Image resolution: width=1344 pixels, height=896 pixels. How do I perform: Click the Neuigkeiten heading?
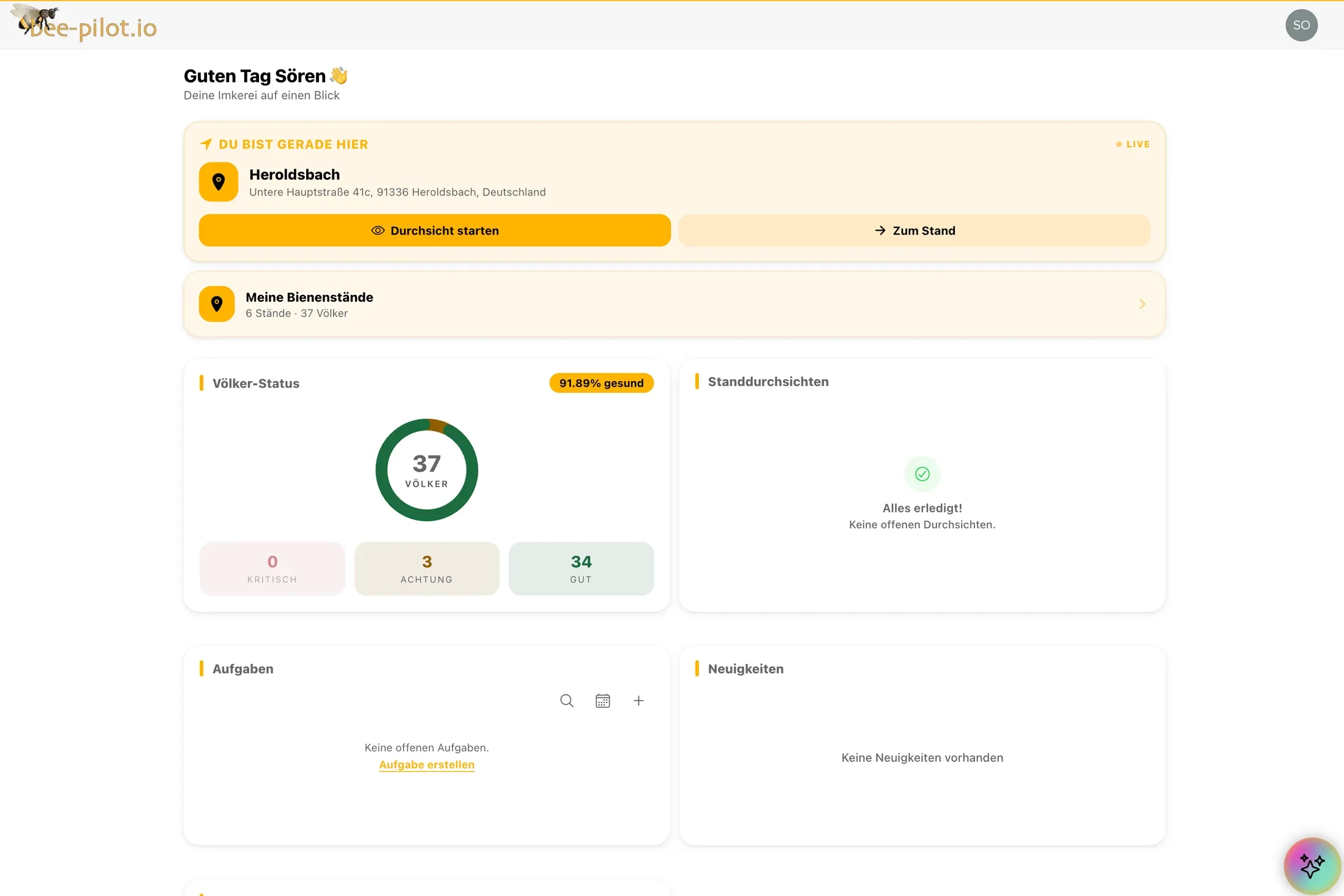tap(746, 669)
